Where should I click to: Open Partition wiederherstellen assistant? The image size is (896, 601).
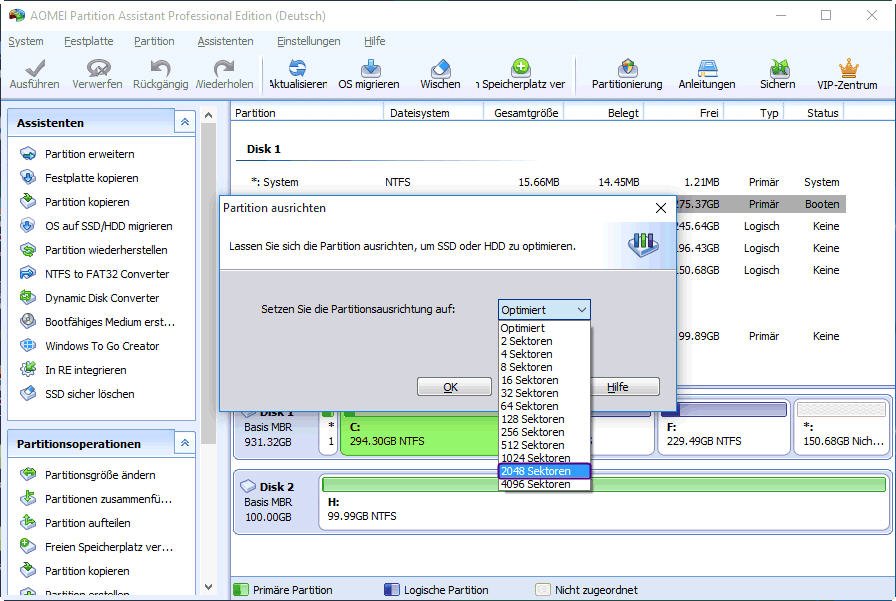click(106, 250)
